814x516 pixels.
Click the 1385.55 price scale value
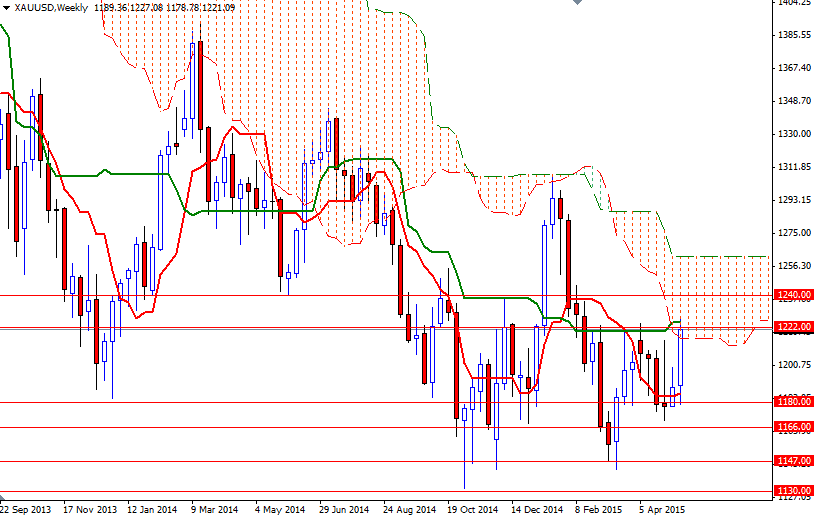pos(794,35)
